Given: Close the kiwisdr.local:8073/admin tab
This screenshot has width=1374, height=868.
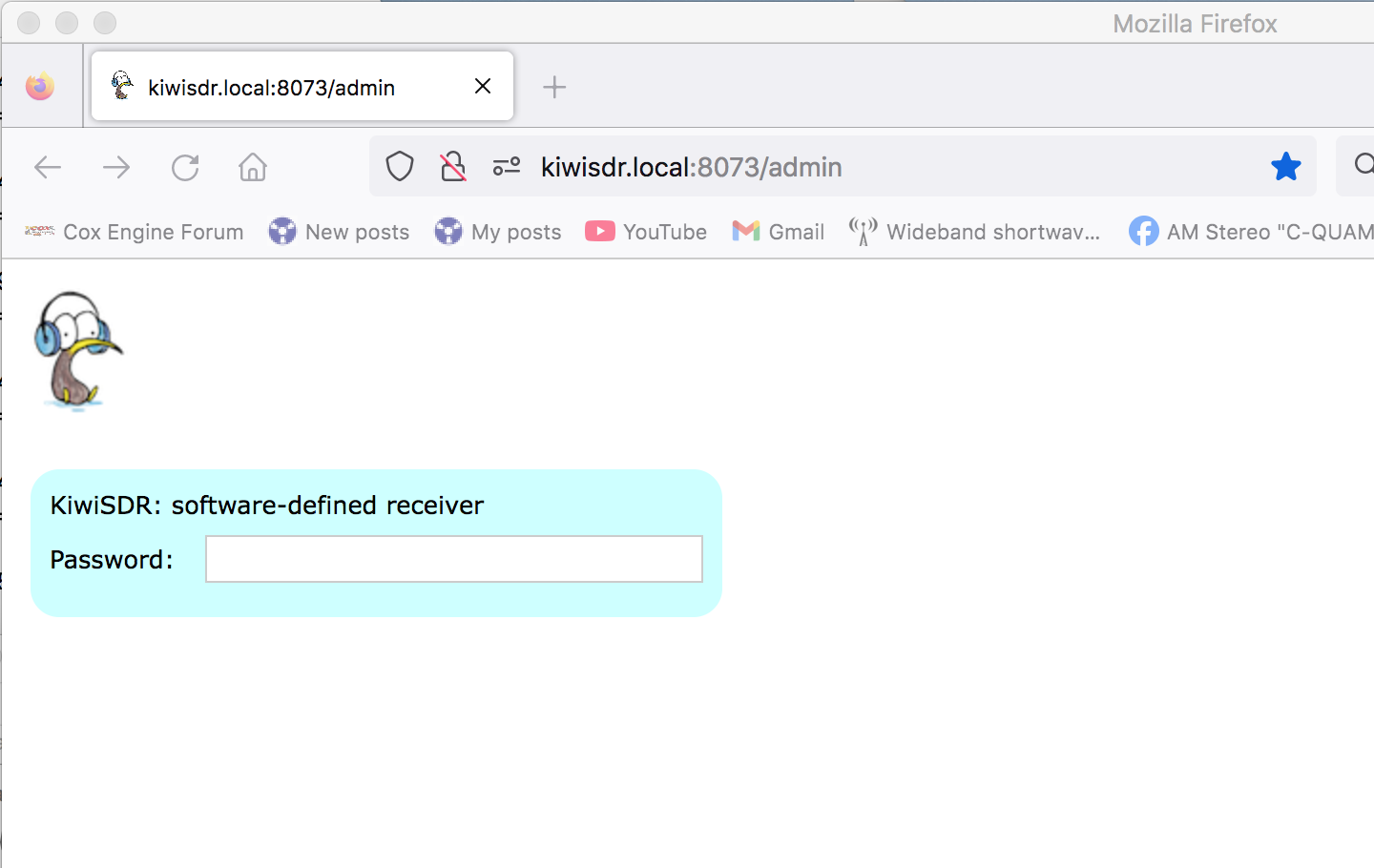Looking at the screenshot, I should [x=483, y=87].
